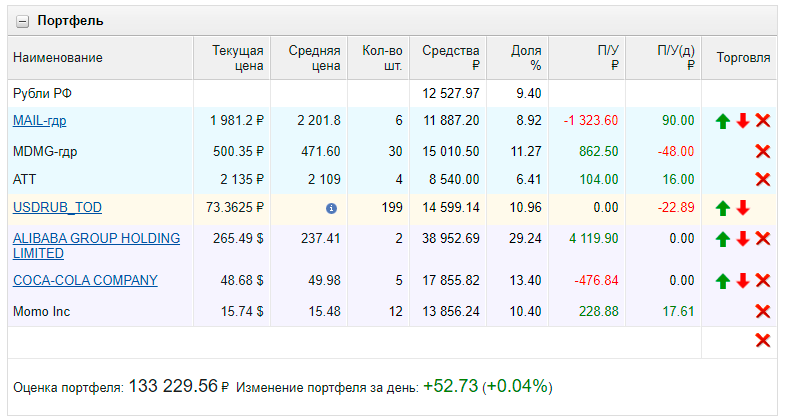Click the П/У(д) ₽ column header
Image resolution: width=786 pixels, height=420 pixels.
click(x=663, y=58)
